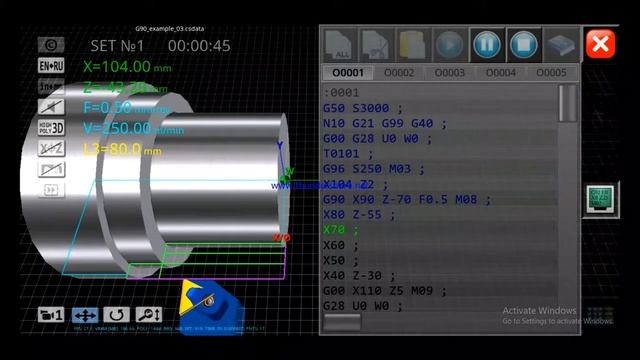Click the vertical scrollbar thumb in code panel
Screen dimensions: 640x360
tap(567, 103)
